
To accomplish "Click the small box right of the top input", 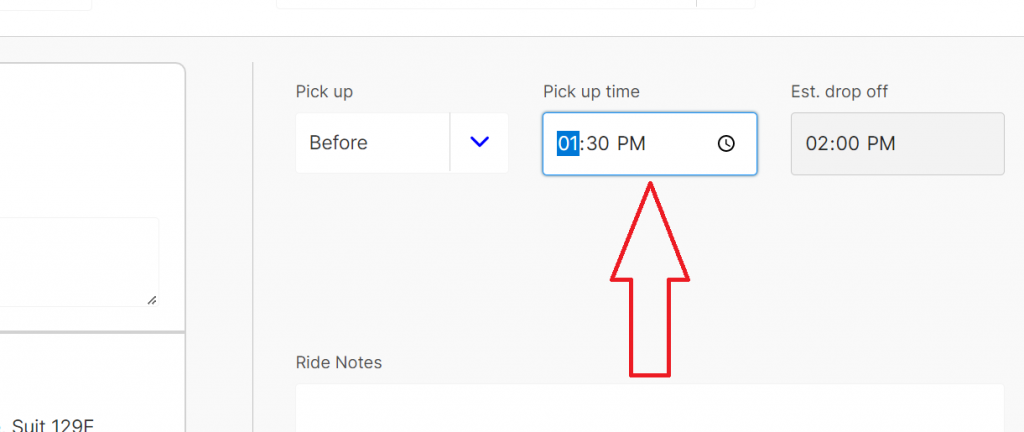I will tap(725, 4).
